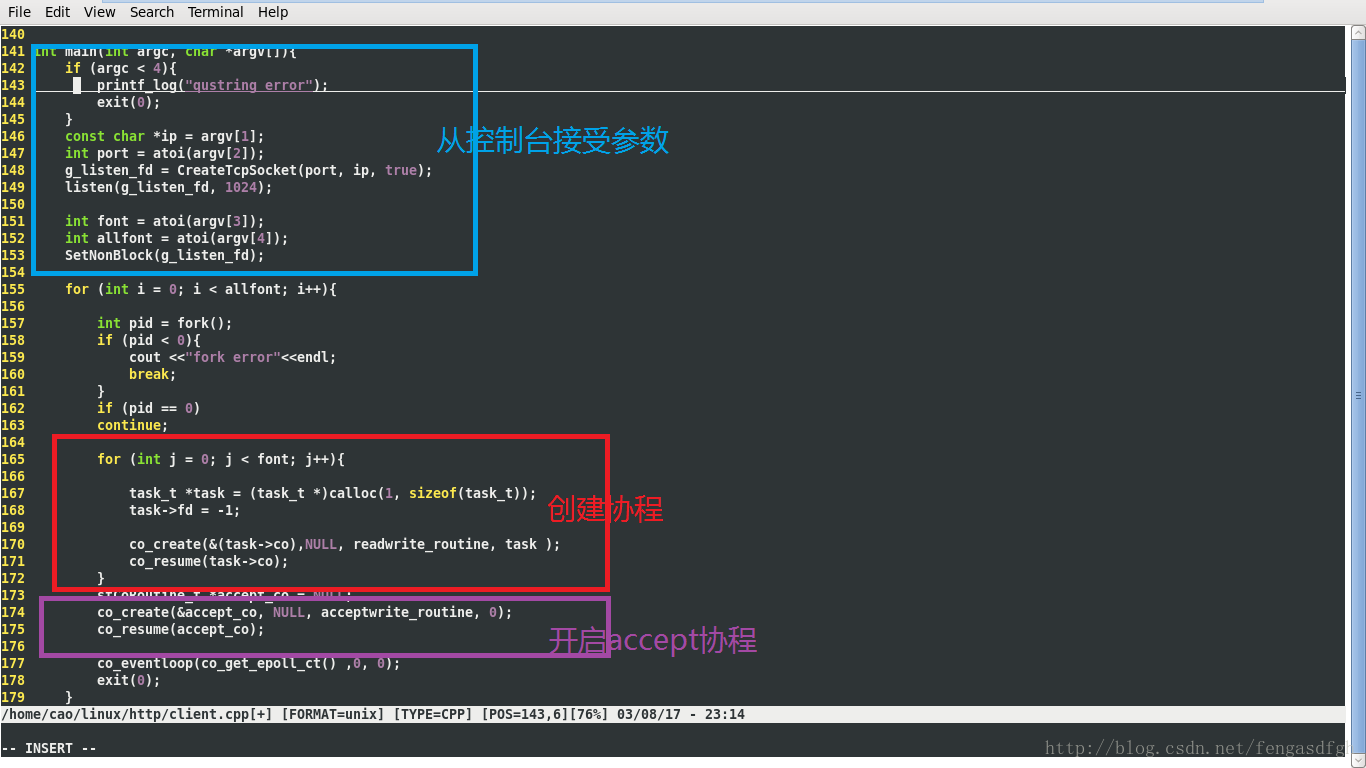The image size is (1366, 768).
Task: Click 'task->fd = -1;' line
Action: coord(185,510)
